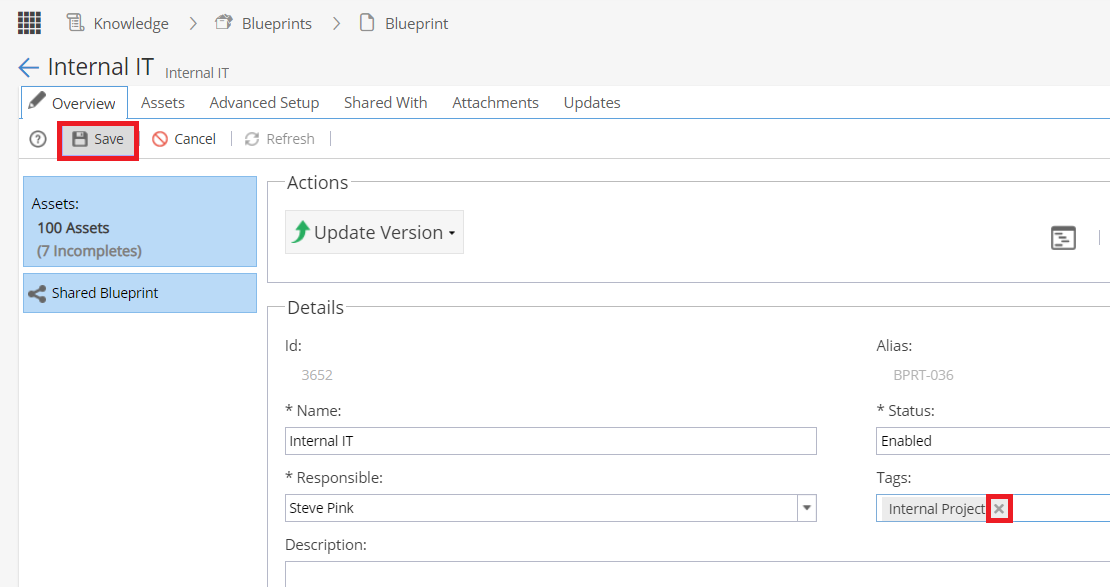Screen dimensions: 1110x587
Task: Click inside the Name input field
Action: point(550,441)
